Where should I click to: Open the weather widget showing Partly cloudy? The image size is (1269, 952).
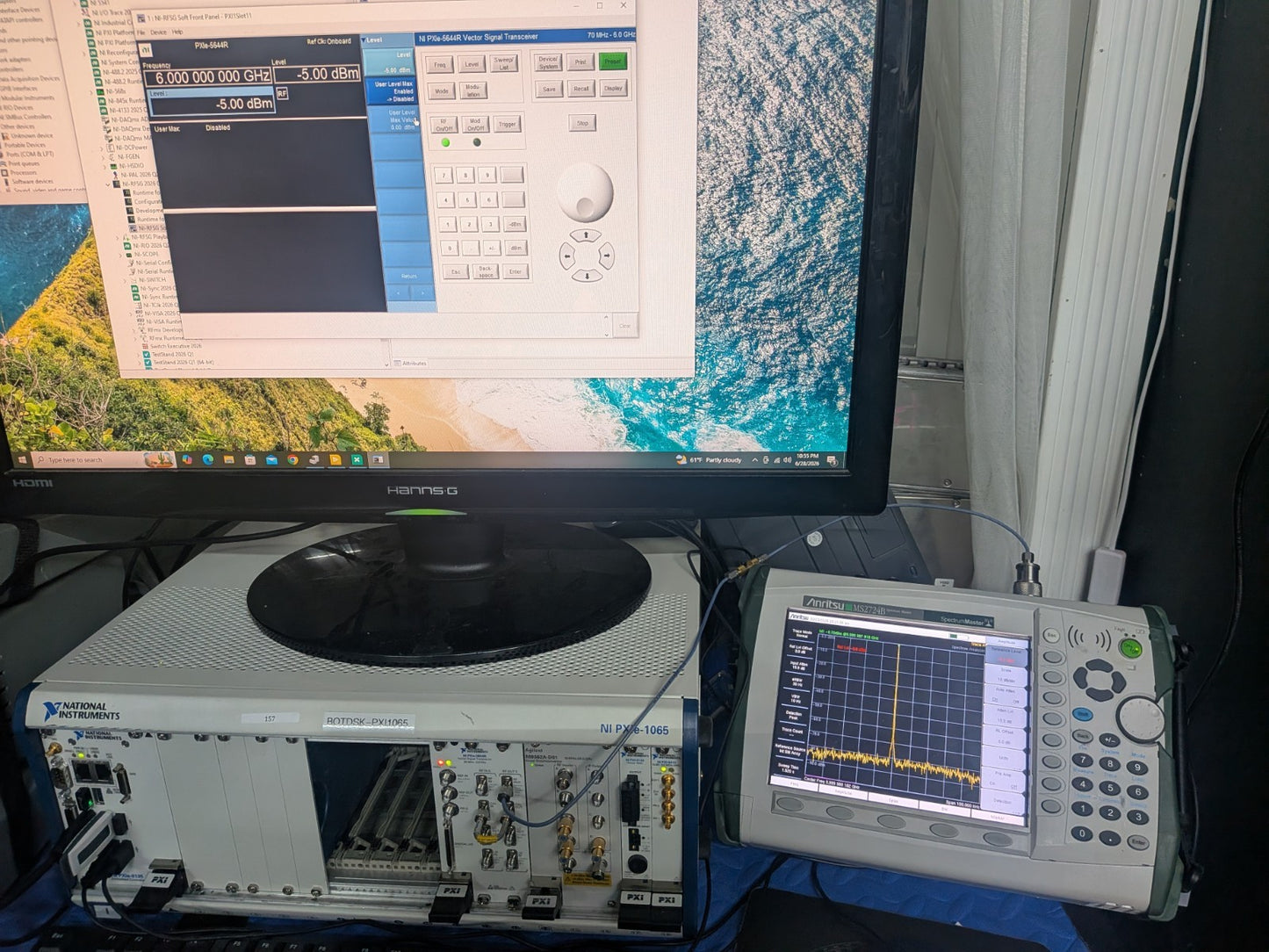(710, 458)
